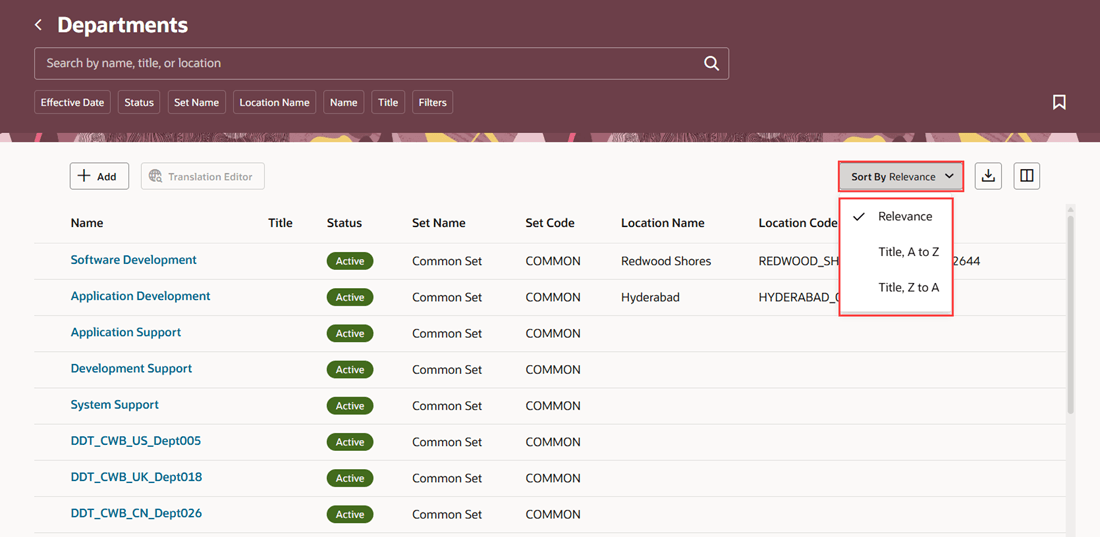The height and width of the screenshot is (537, 1100).
Task: Click the Location Name column header
Action: 662,223
